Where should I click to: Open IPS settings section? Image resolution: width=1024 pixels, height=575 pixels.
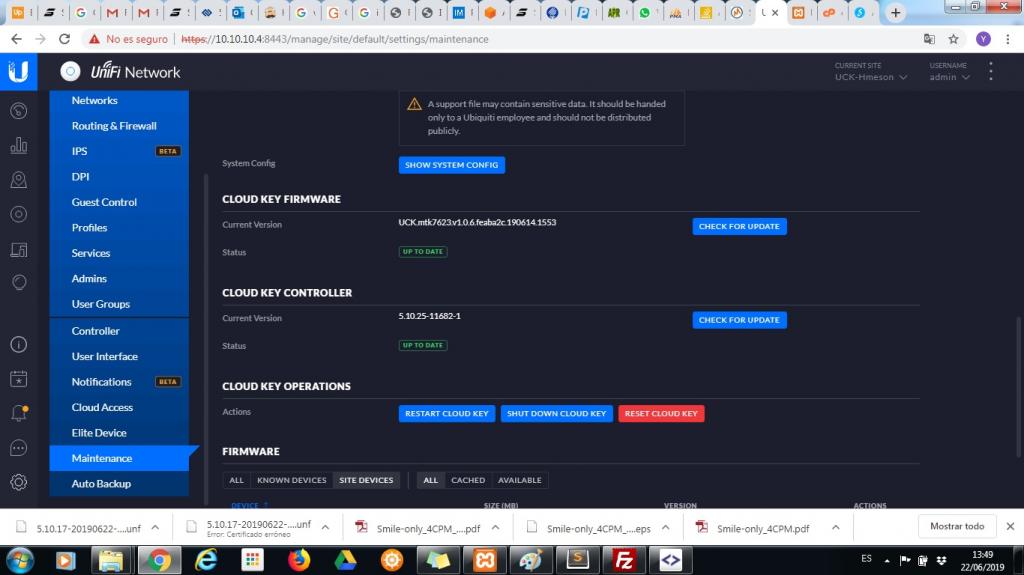tap(119, 151)
